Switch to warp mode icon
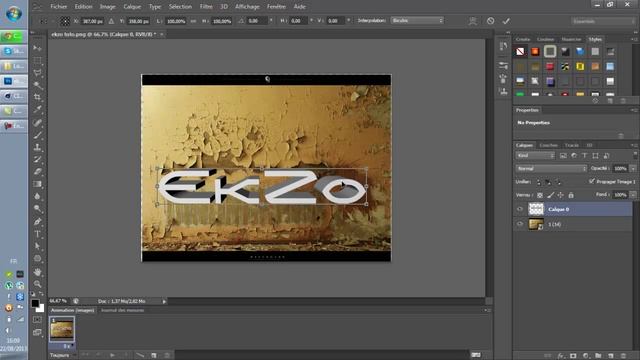The height and width of the screenshot is (360, 640). click(x=473, y=21)
